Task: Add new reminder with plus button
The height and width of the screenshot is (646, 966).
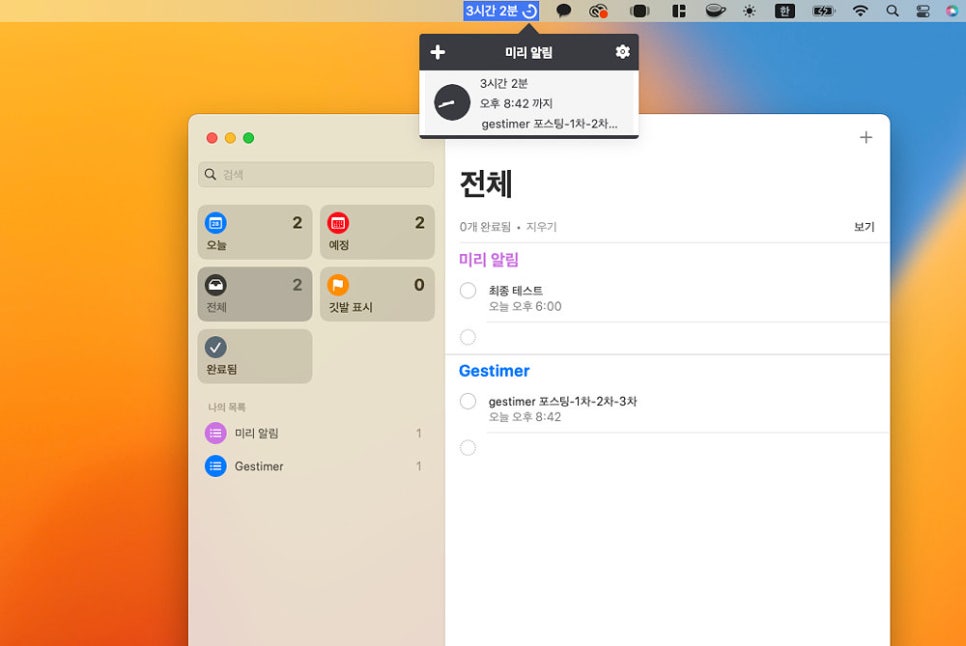Action: (x=866, y=137)
